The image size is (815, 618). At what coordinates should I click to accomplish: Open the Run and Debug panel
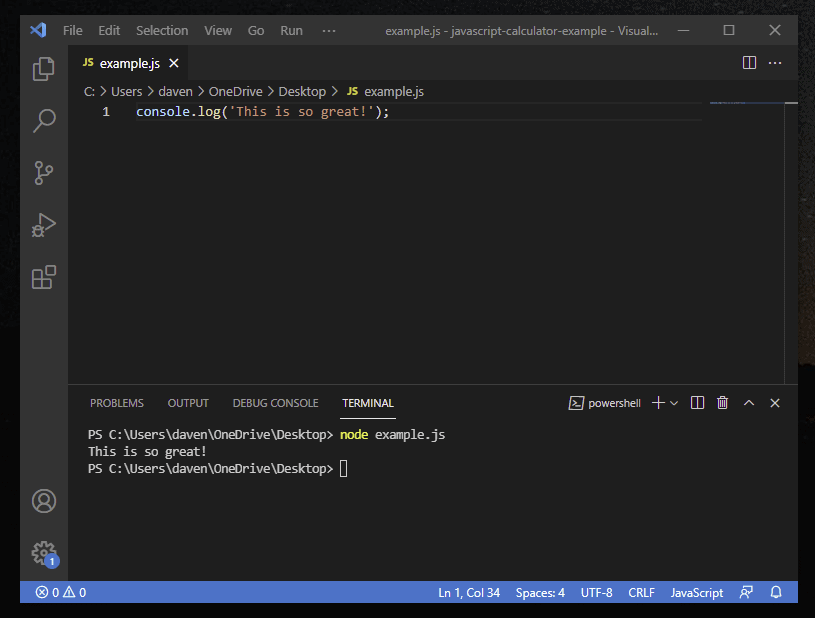[x=43, y=224]
